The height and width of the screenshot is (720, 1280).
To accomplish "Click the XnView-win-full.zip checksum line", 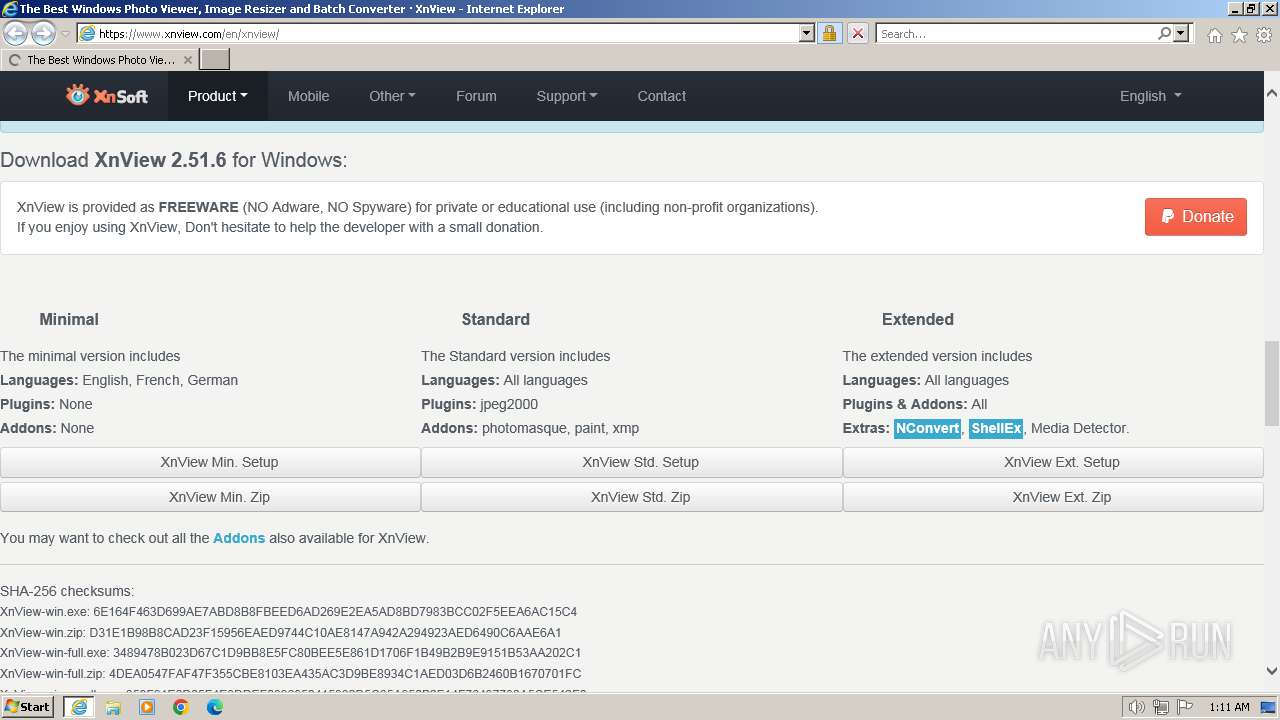I will pyautogui.click(x=291, y=674).
